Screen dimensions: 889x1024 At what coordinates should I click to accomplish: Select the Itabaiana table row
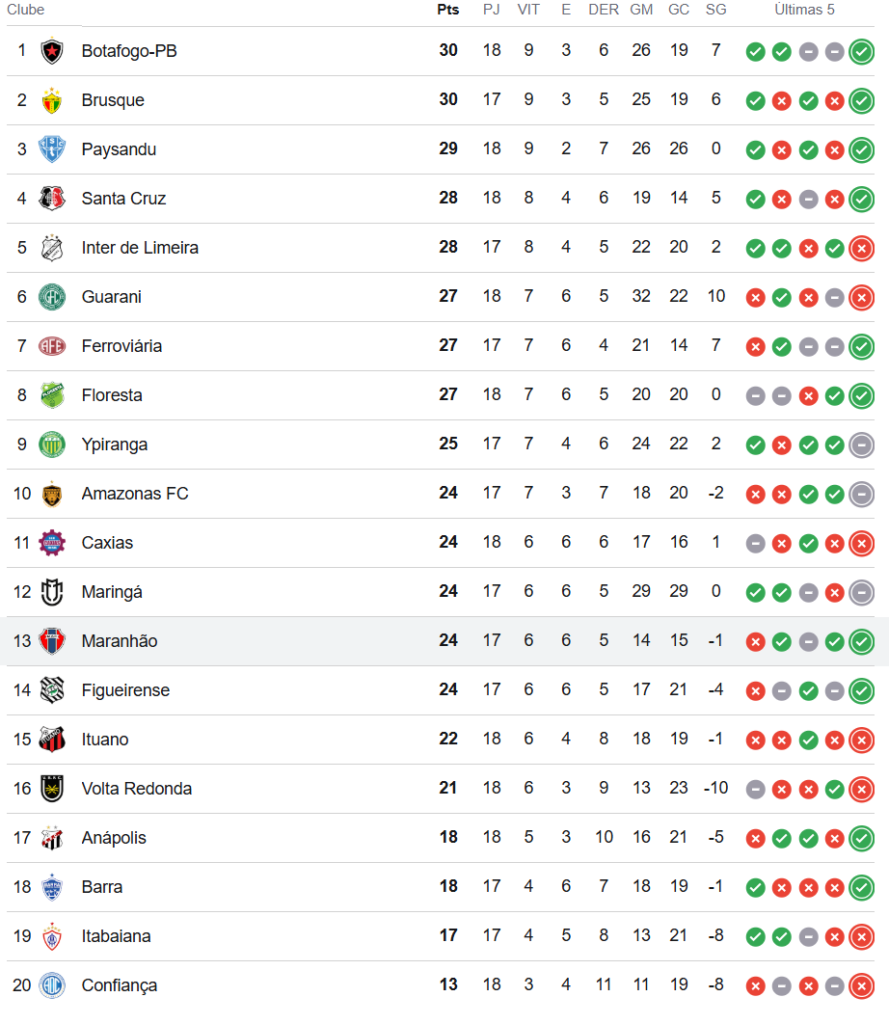pos(441,936)
